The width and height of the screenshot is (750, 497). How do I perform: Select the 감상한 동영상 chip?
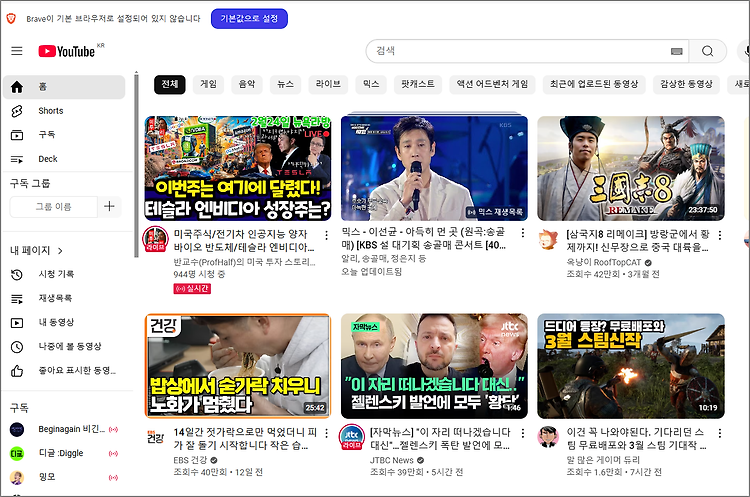(686, 84)
